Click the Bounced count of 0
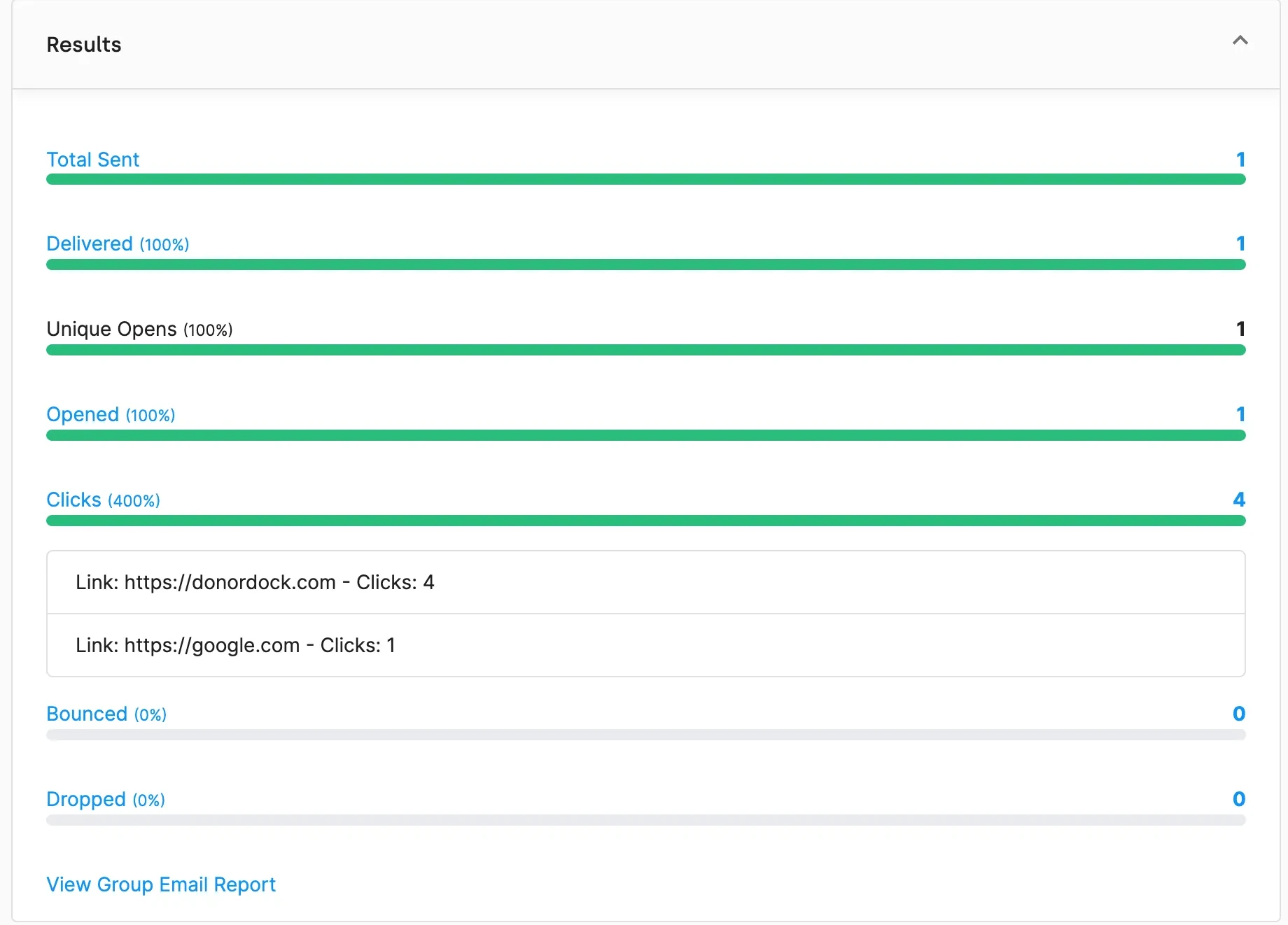The image size is (1288, 925). (1239, 714)
